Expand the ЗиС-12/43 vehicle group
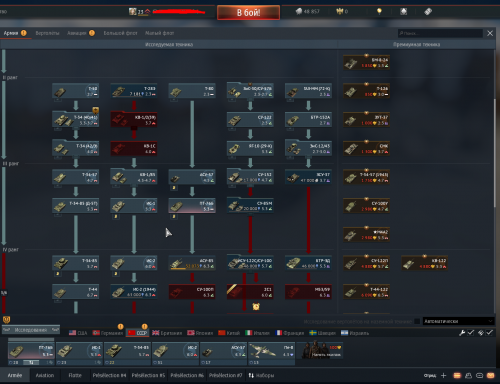This screenshot has width=500, height=384. pos(308,148)
